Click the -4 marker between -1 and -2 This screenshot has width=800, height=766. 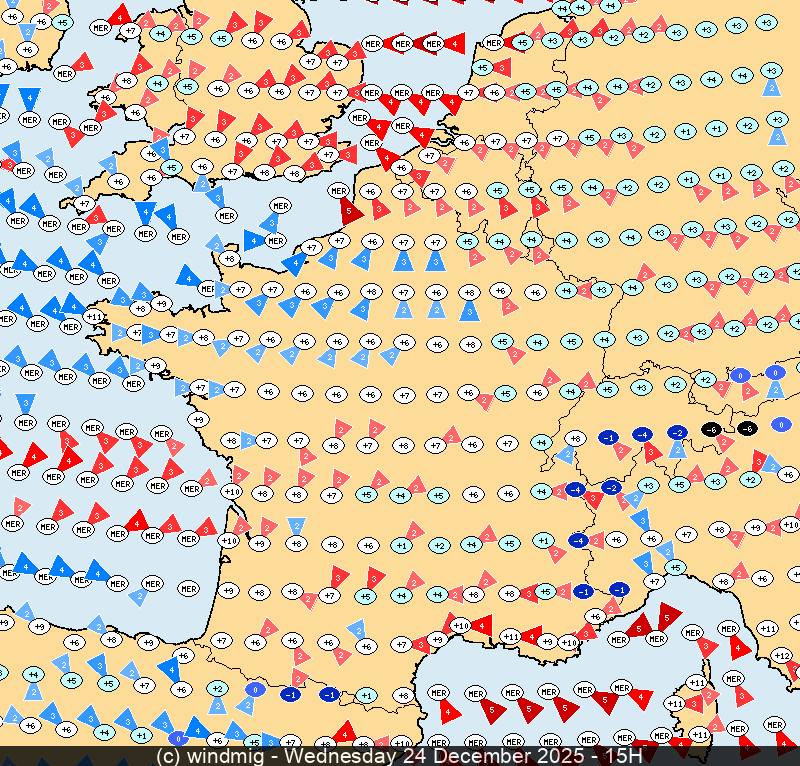point(643,434)
